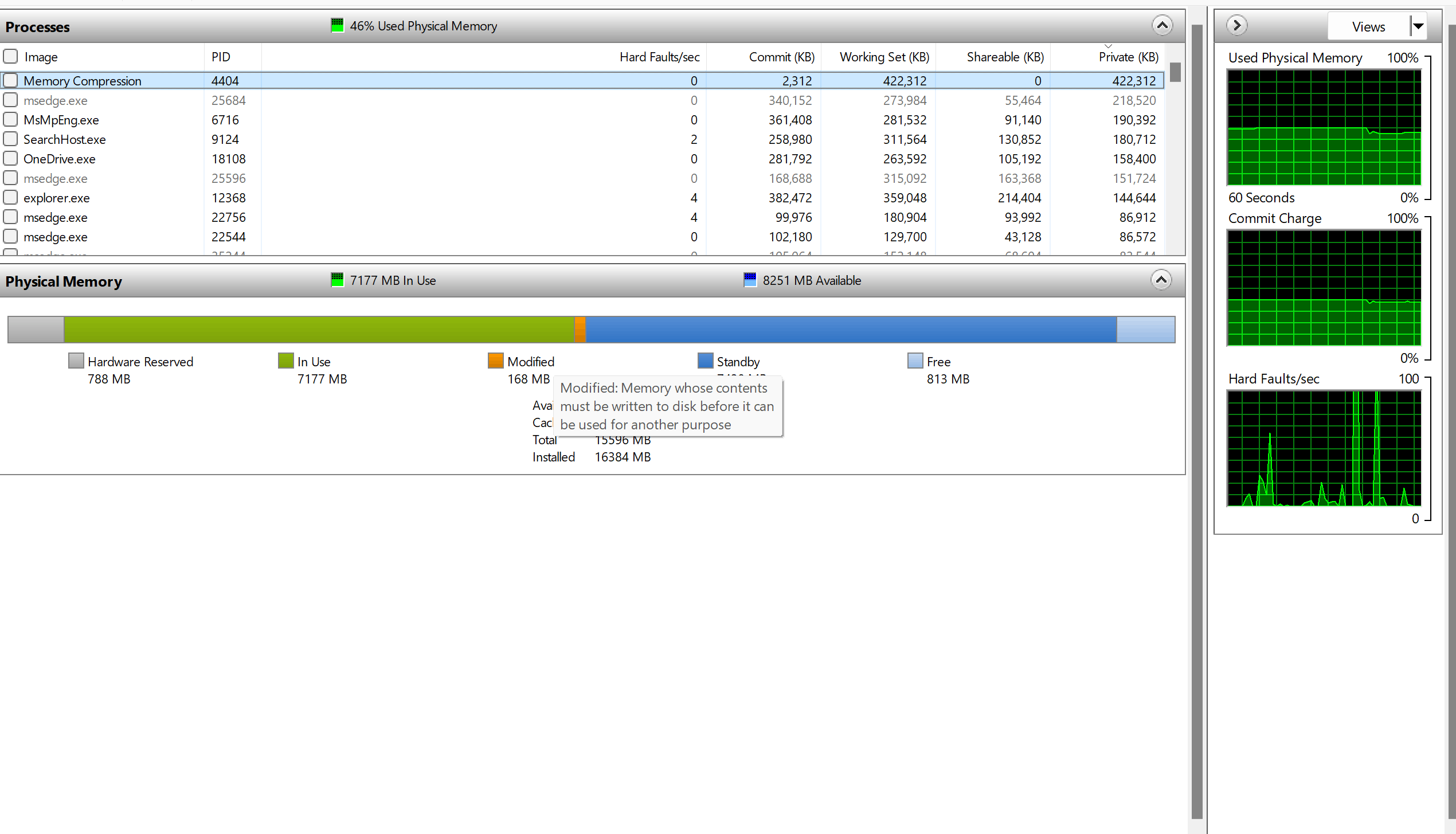The image size is (1456, 834).
Task: Click the blue Available memory header icon
Action: tap(750, 280)
